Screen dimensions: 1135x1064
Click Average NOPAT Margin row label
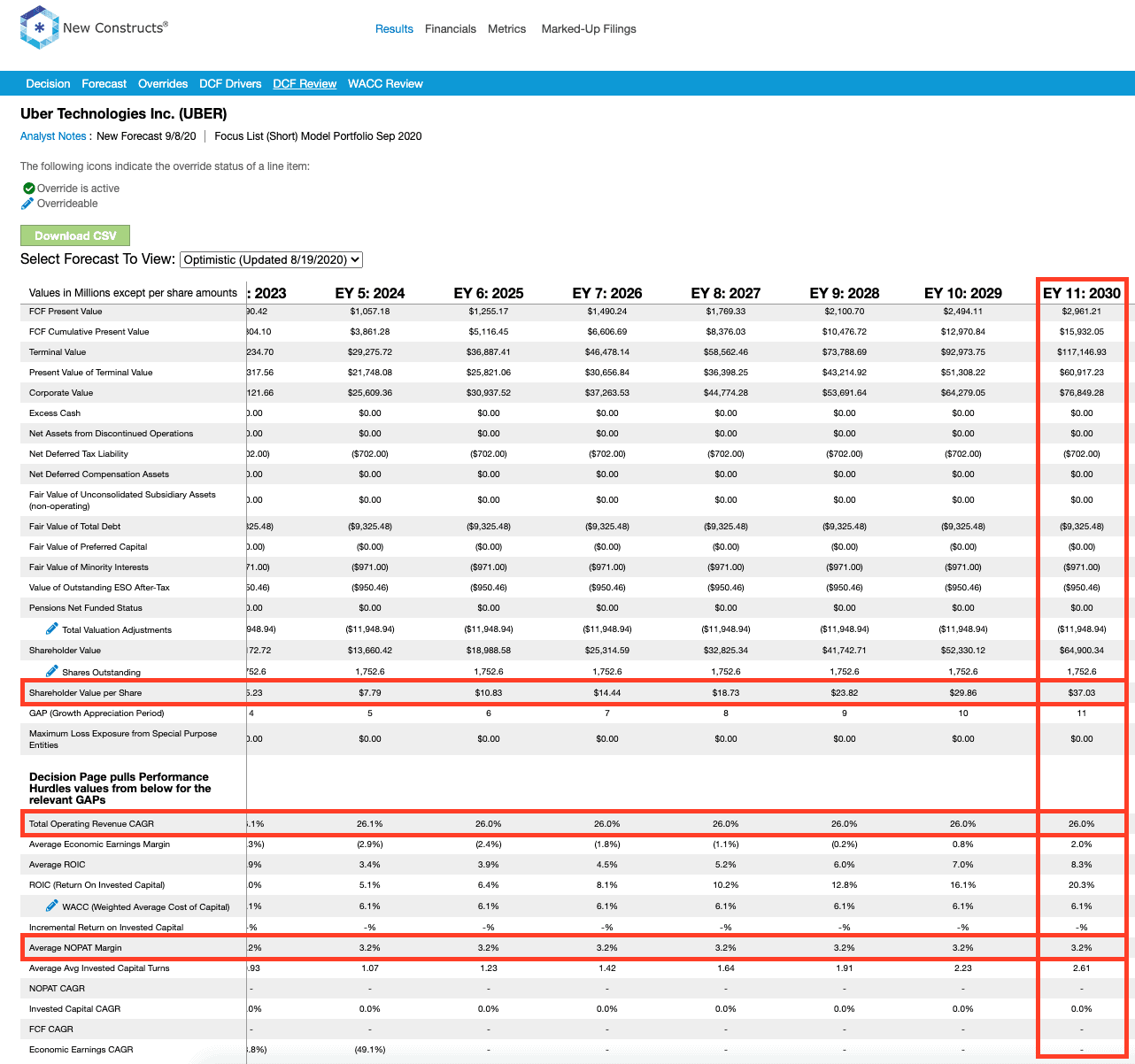(x=75, y=947)
